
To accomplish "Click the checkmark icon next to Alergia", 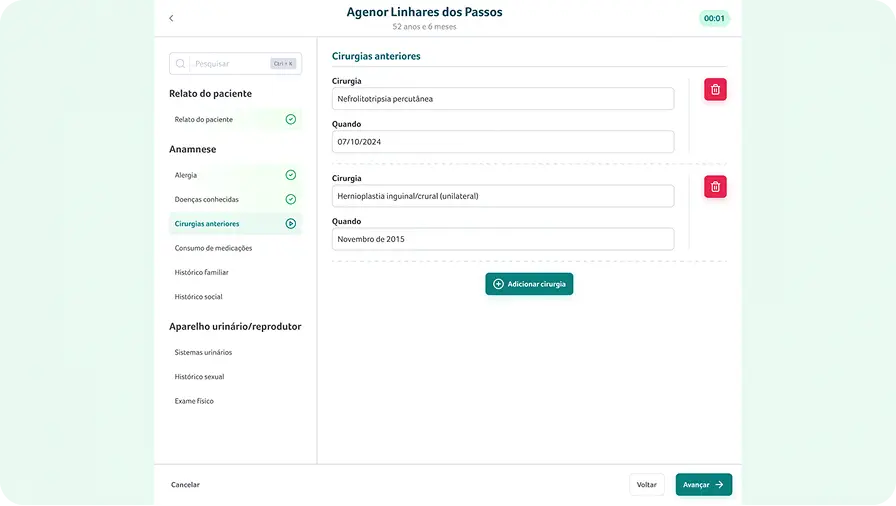I will point(290,175).
